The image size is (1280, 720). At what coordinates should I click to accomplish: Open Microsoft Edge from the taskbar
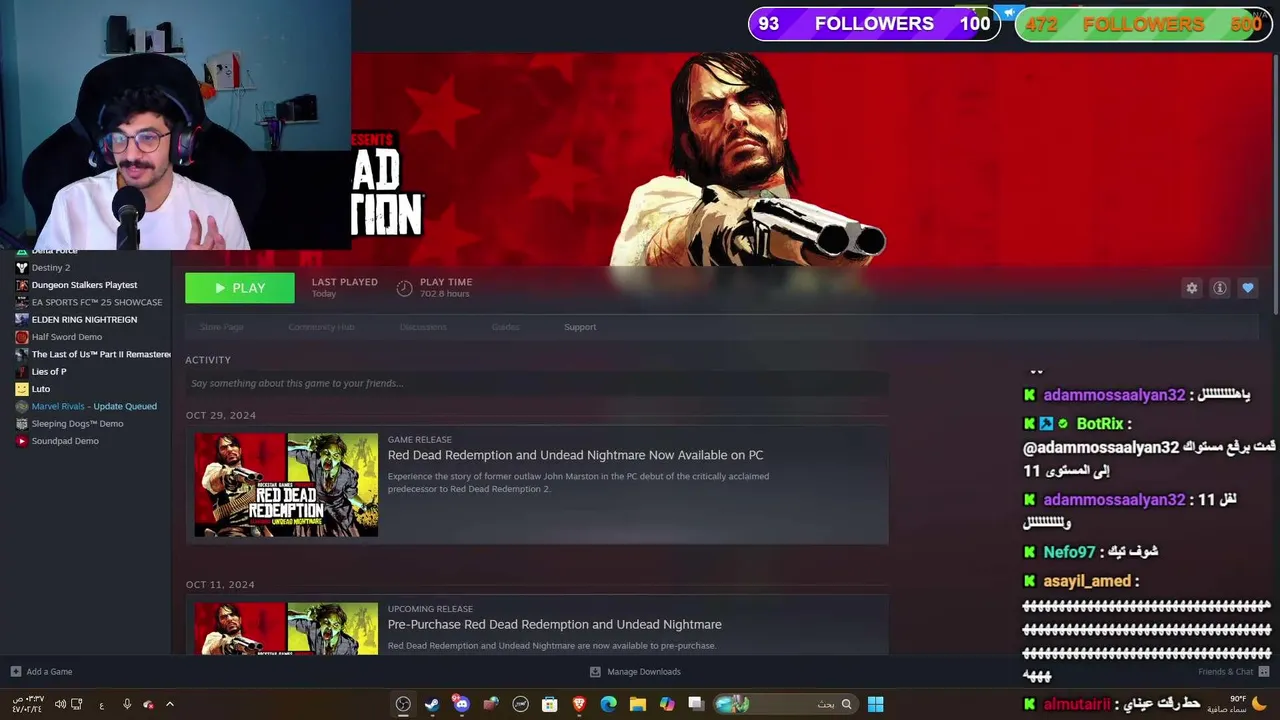[x=608, y=704]
